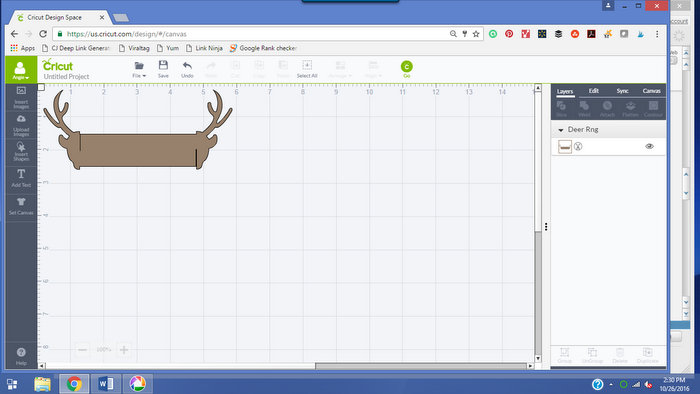Save the project with Save icon
The image size is (700, 394).
coord(163,69)
